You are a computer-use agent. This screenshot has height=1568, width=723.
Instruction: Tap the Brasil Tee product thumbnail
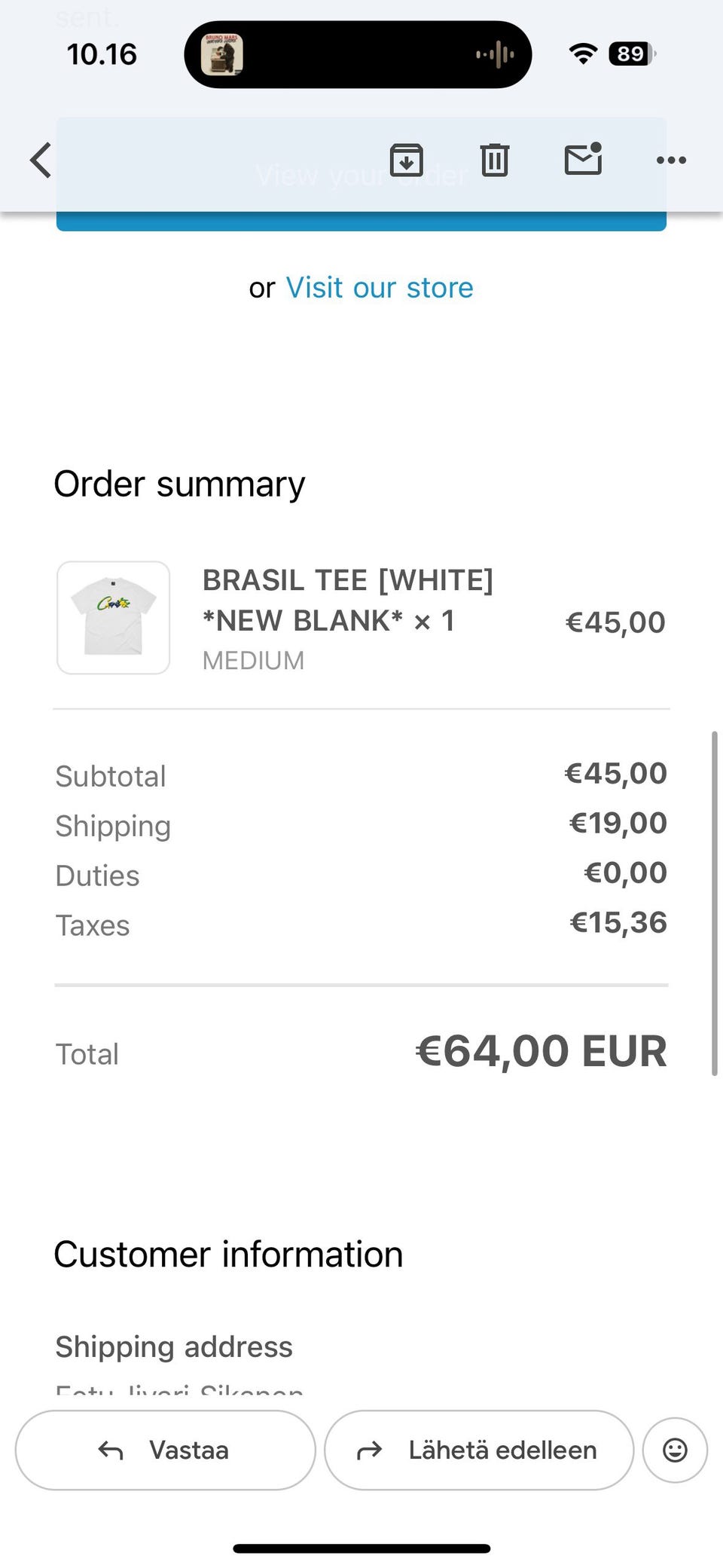coord(114,618)
